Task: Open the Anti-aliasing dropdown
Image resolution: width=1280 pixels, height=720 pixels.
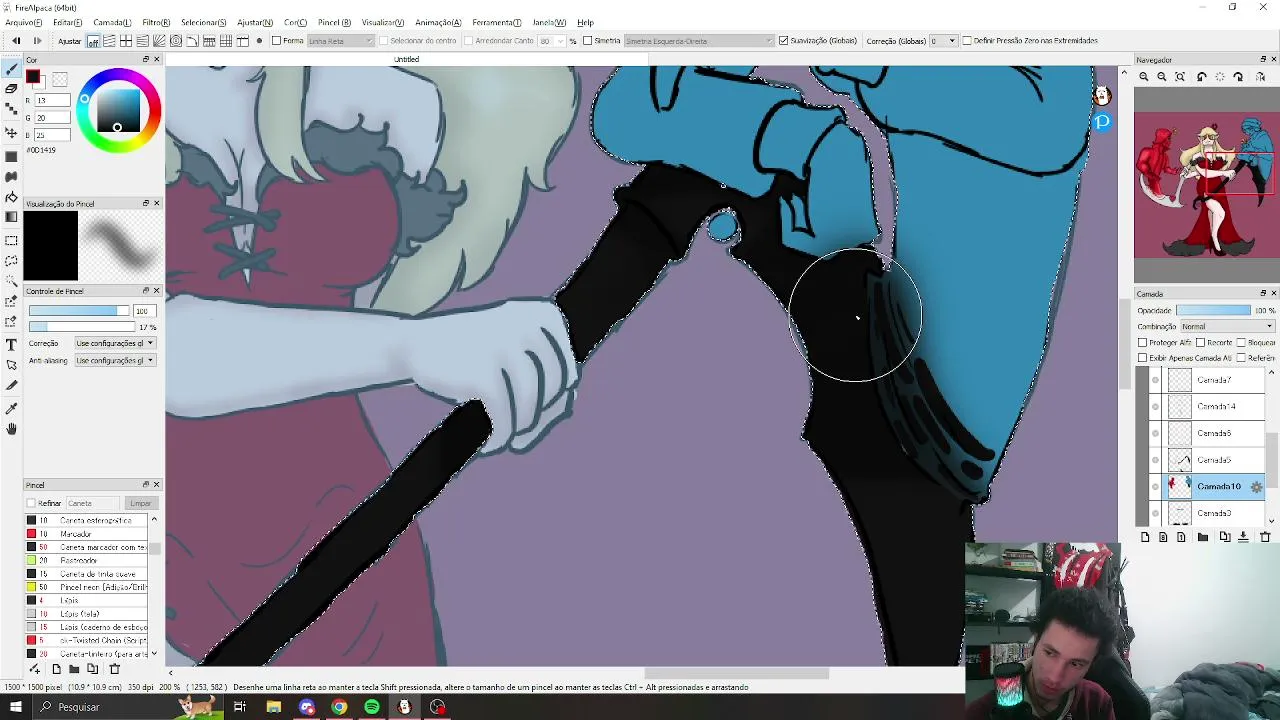Action: click(x=114, y=360)
